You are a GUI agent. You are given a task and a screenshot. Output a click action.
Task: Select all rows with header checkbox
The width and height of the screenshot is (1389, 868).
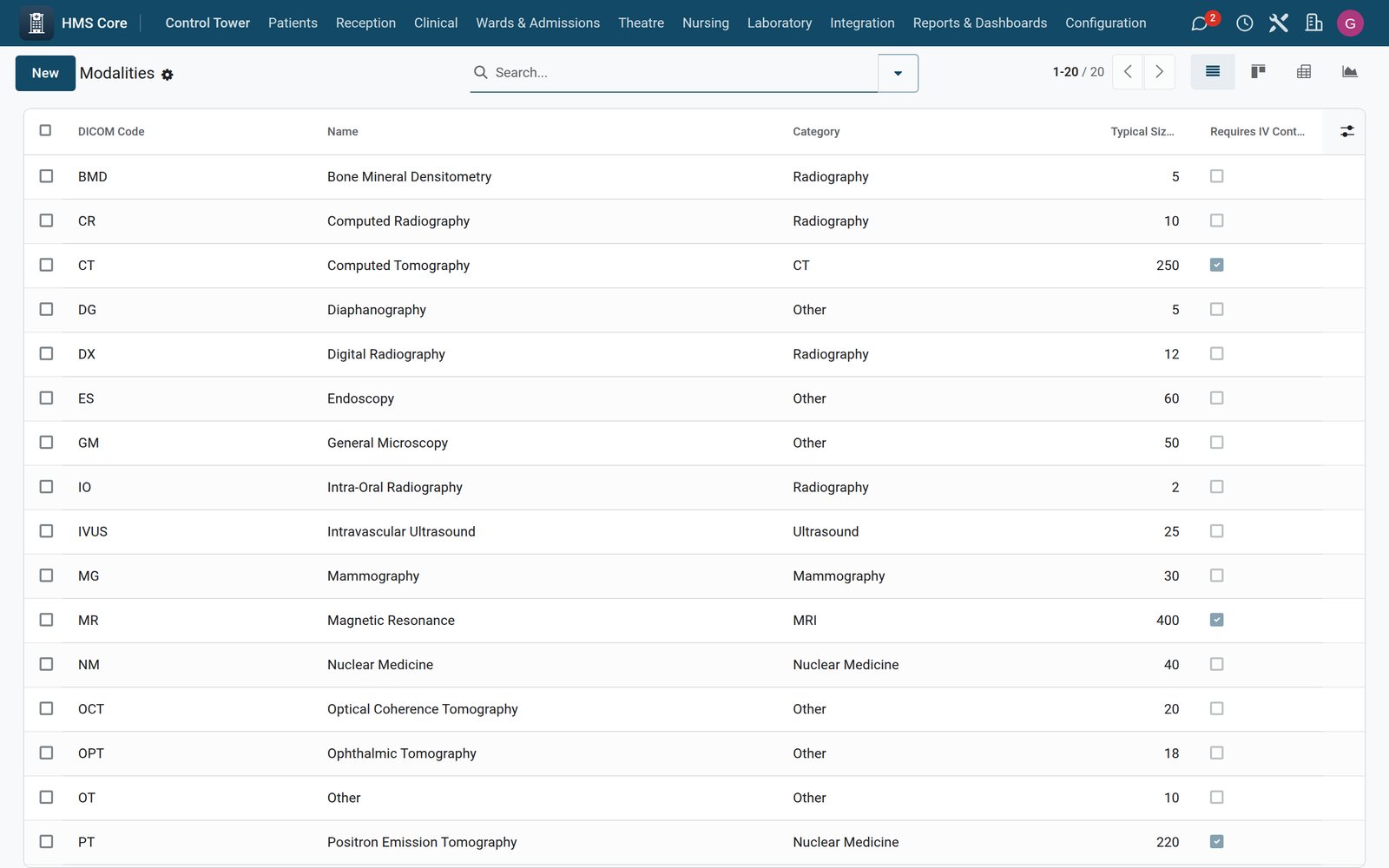tap(45, 130)
